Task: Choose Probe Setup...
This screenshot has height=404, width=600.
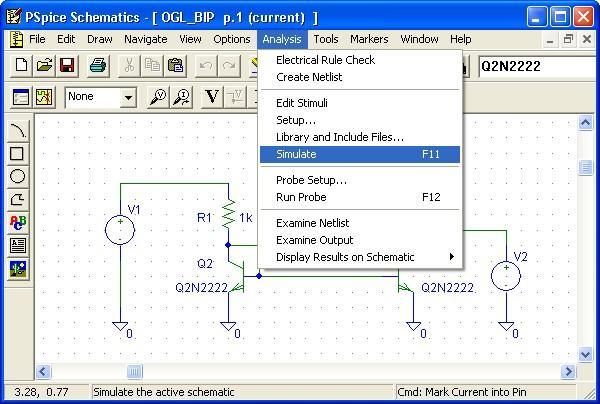Action: [360, 180]
